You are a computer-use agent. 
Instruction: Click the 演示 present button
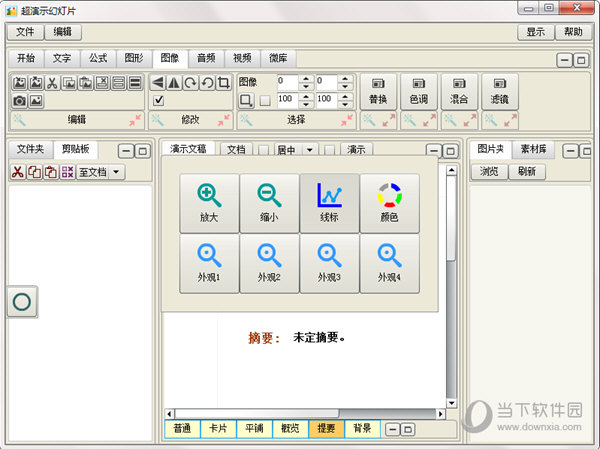point(357,150)
